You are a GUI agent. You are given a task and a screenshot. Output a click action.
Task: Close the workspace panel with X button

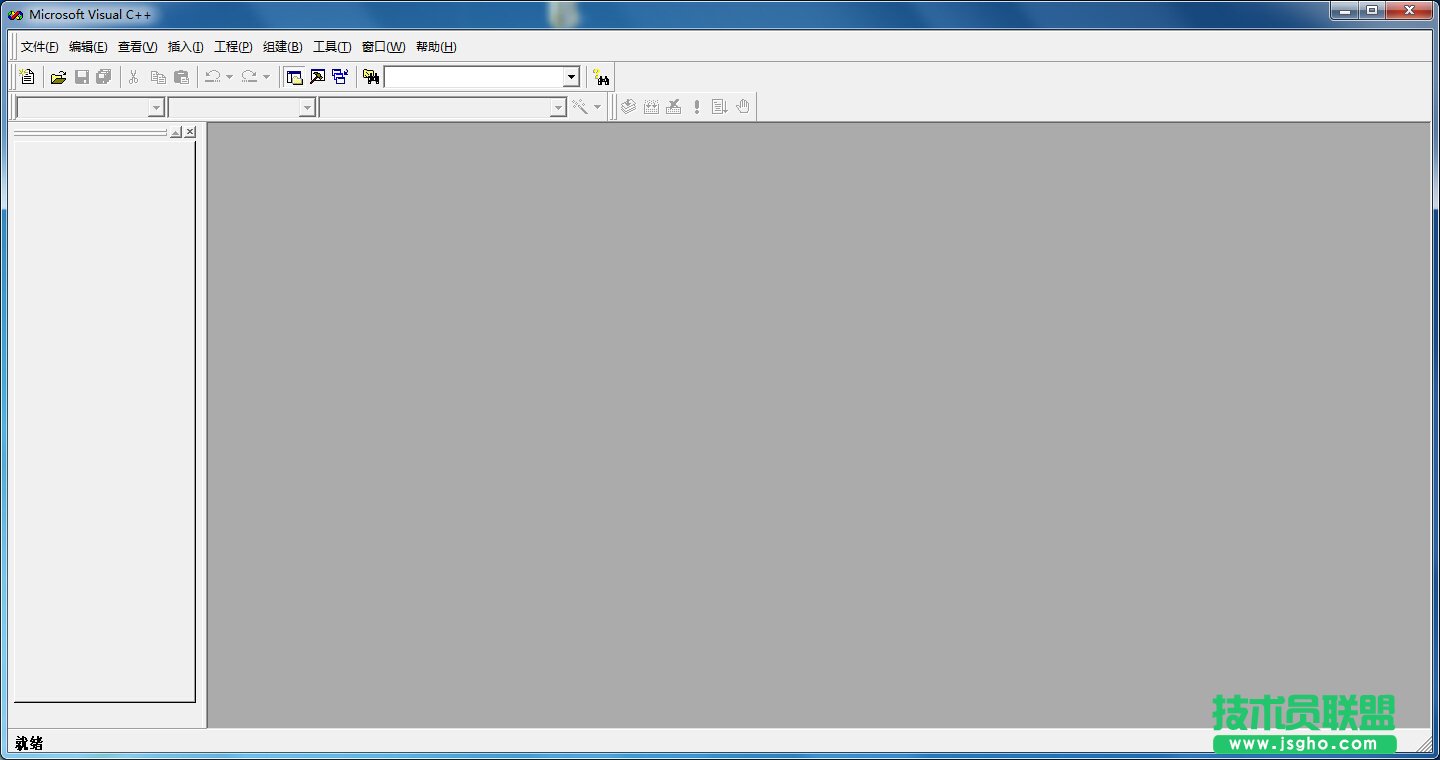pyautogui.click(x=190, y=132)
